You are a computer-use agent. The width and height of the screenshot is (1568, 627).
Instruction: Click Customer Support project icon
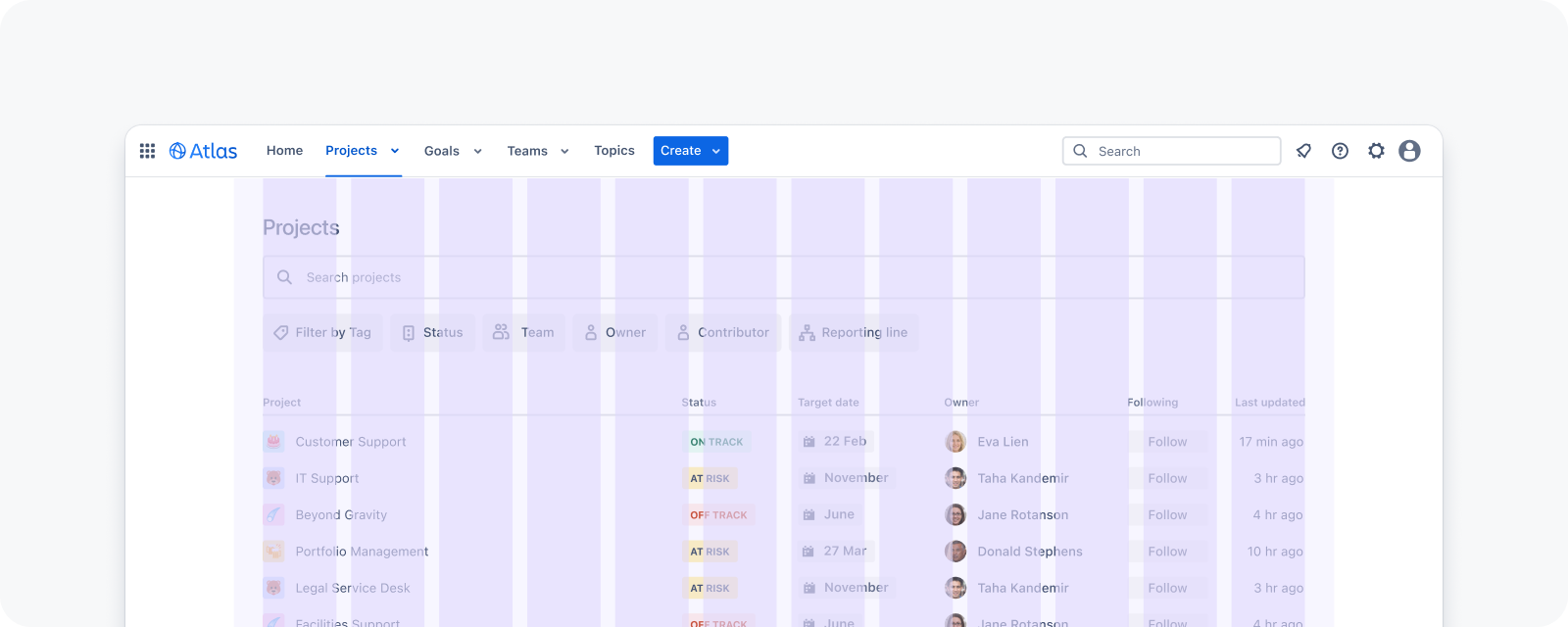coord(273,442)
